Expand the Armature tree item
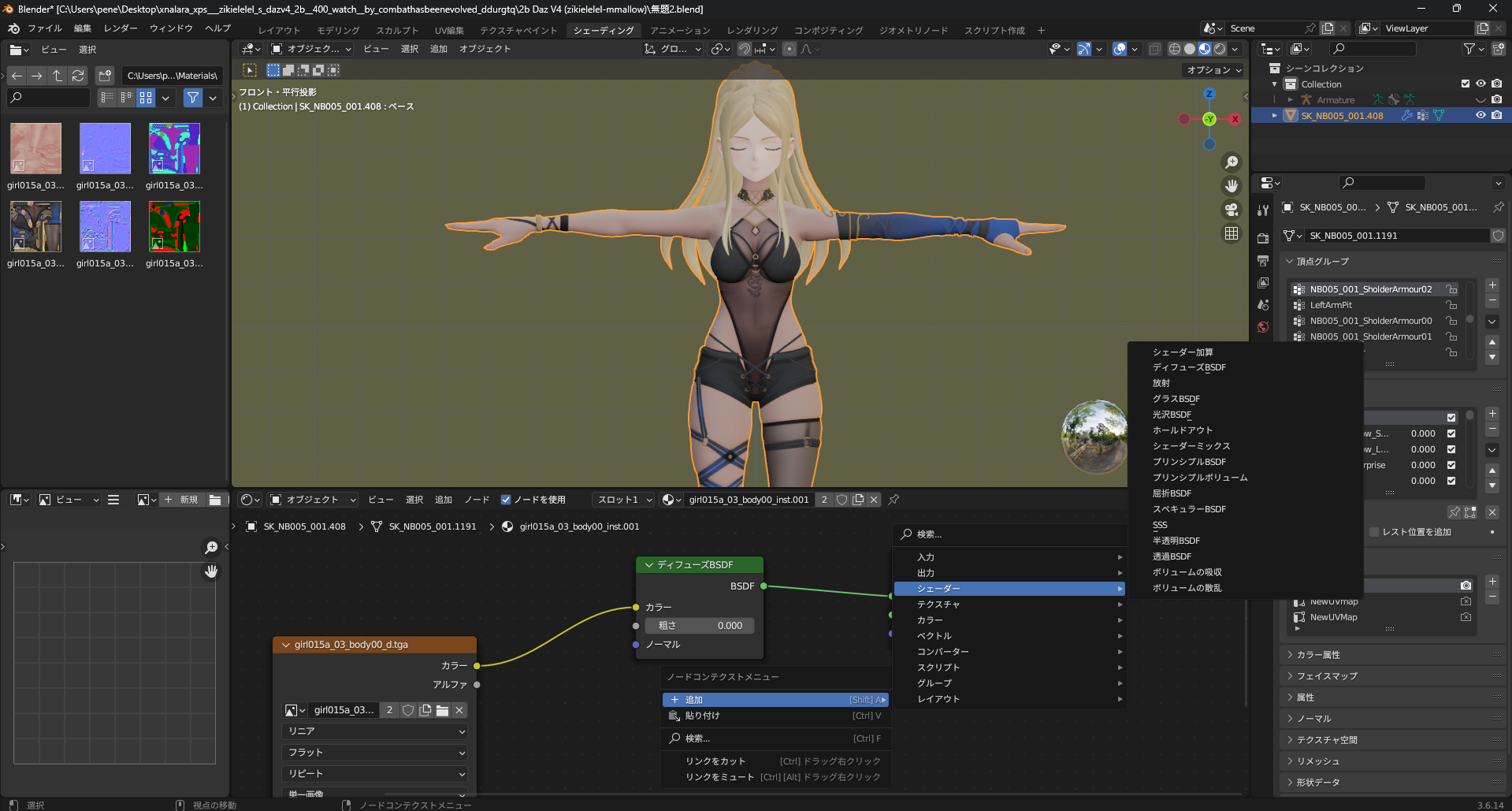The height and width of the screenshot is (811, 1512). (1290, 100)
